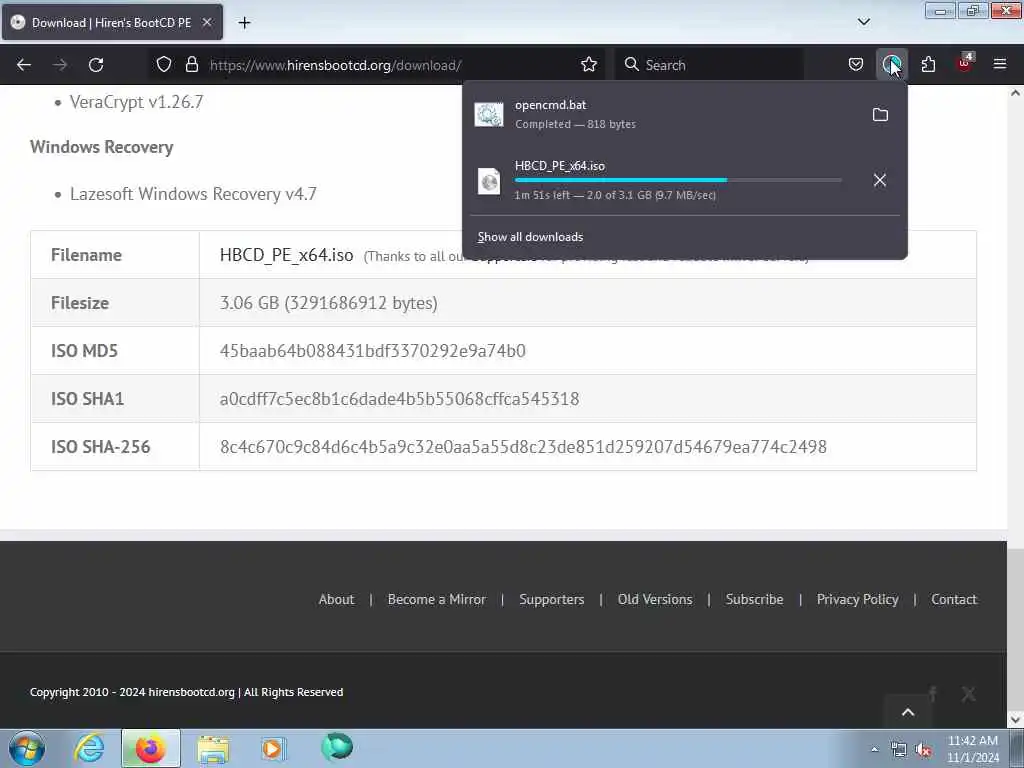Click the HBCD_PE_x64.iso download progress bar

678,180
